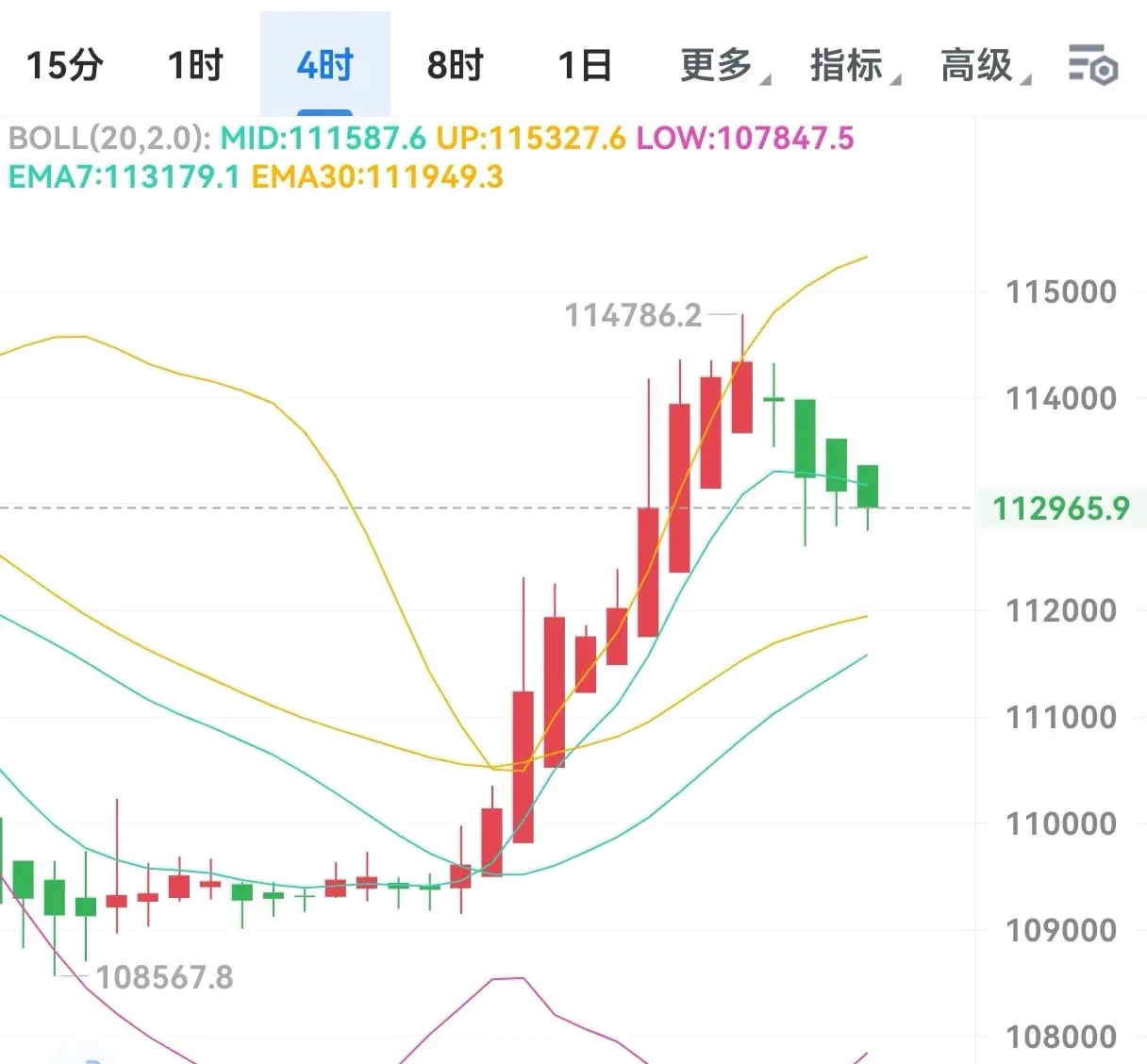
Task: Click the 110000 price axis label
Action: pyautogui.click(x=1061, y=823)
